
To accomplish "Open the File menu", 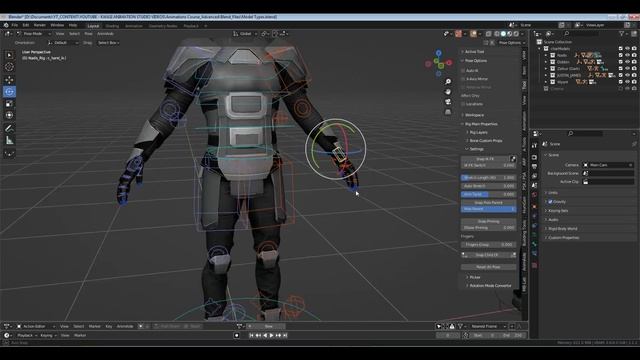I will point(15,25).
